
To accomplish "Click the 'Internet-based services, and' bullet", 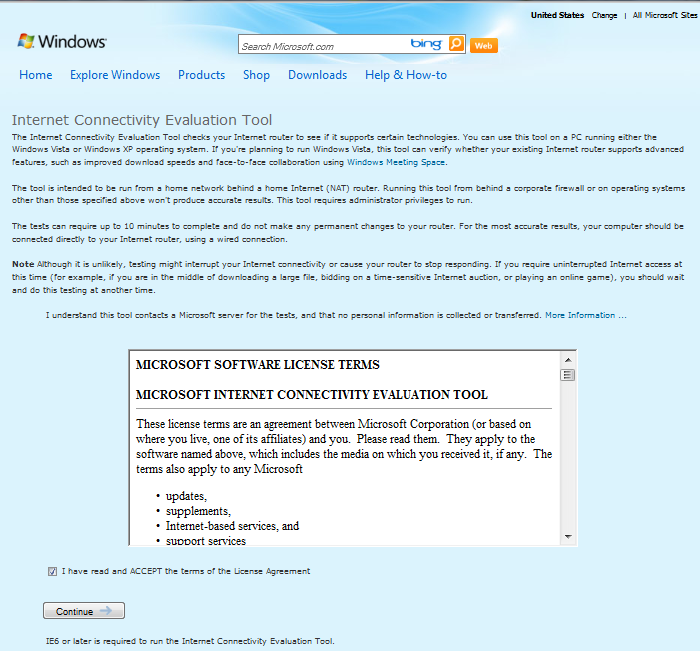I will (232, 526).
